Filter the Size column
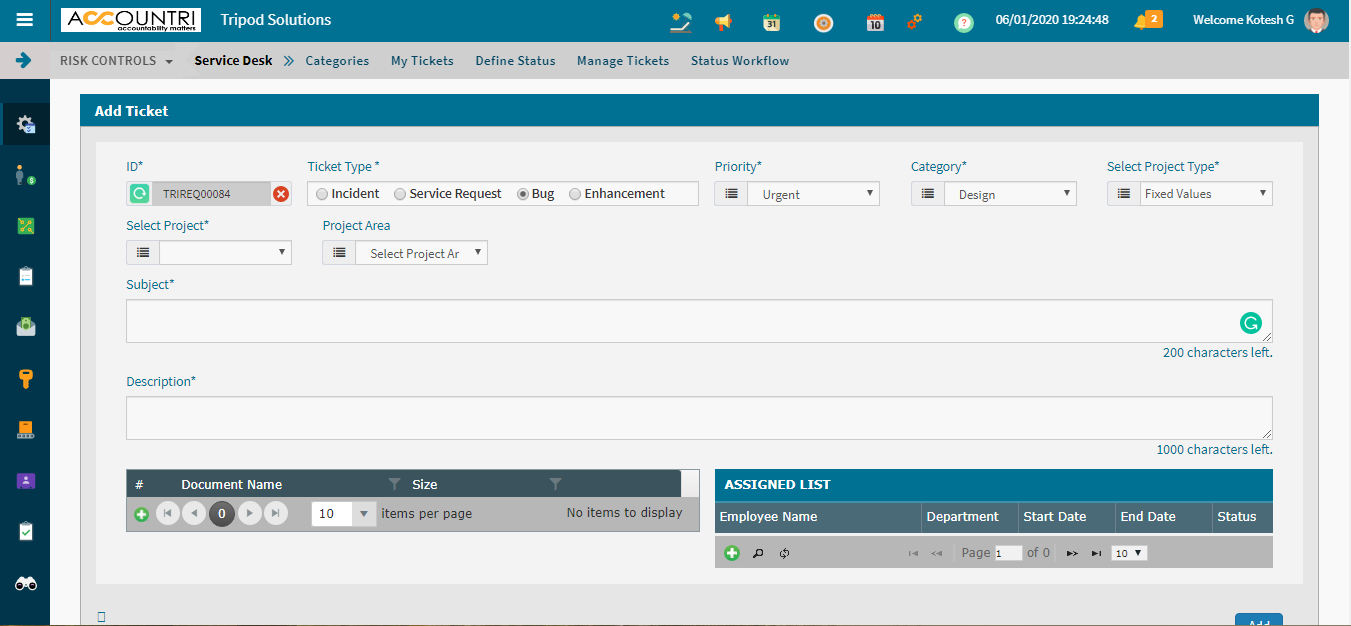This screenshot has width=1351, height=626. tap(555, 484)
